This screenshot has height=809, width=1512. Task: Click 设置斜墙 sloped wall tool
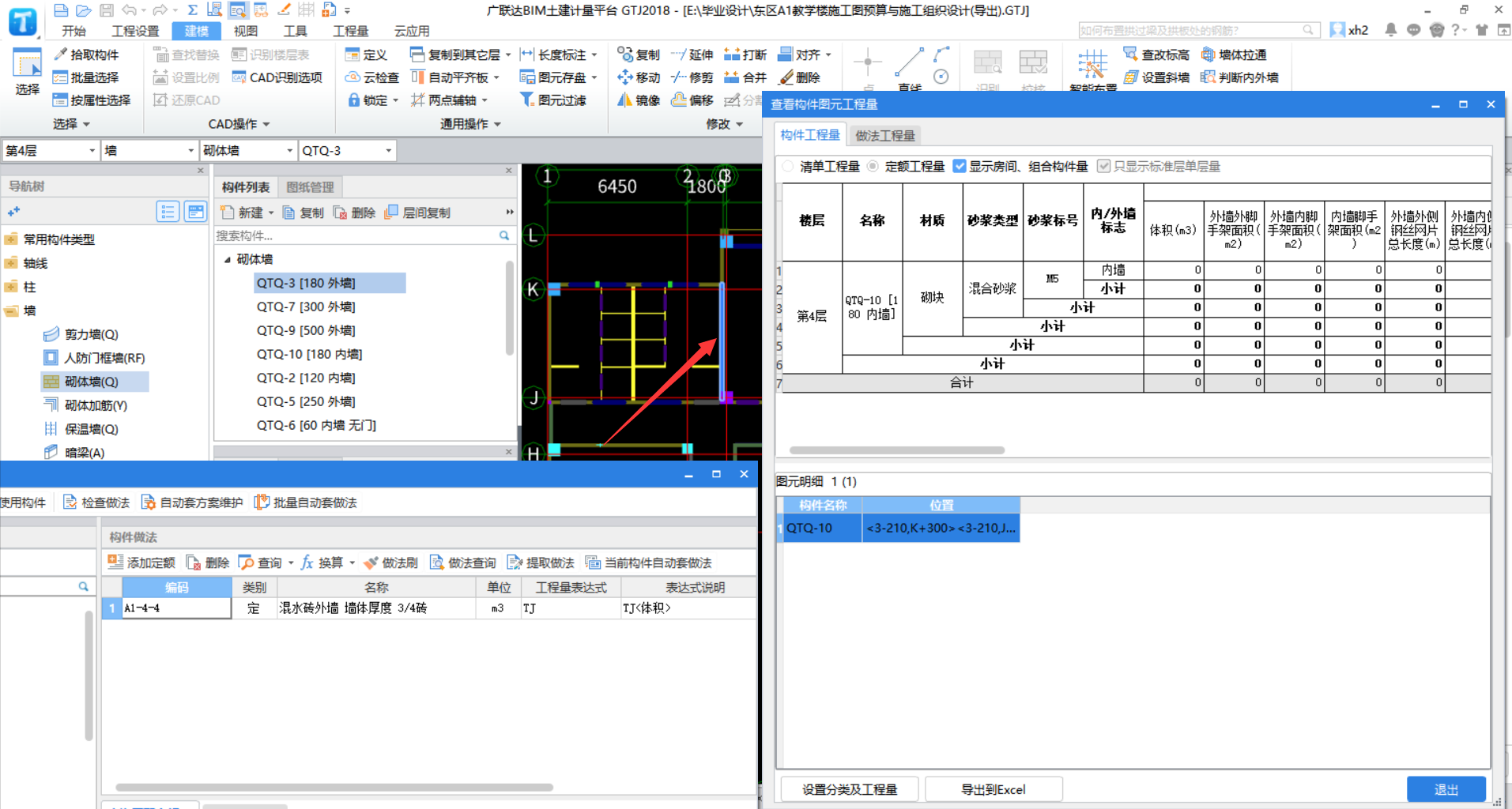[x=1156, y=77]
